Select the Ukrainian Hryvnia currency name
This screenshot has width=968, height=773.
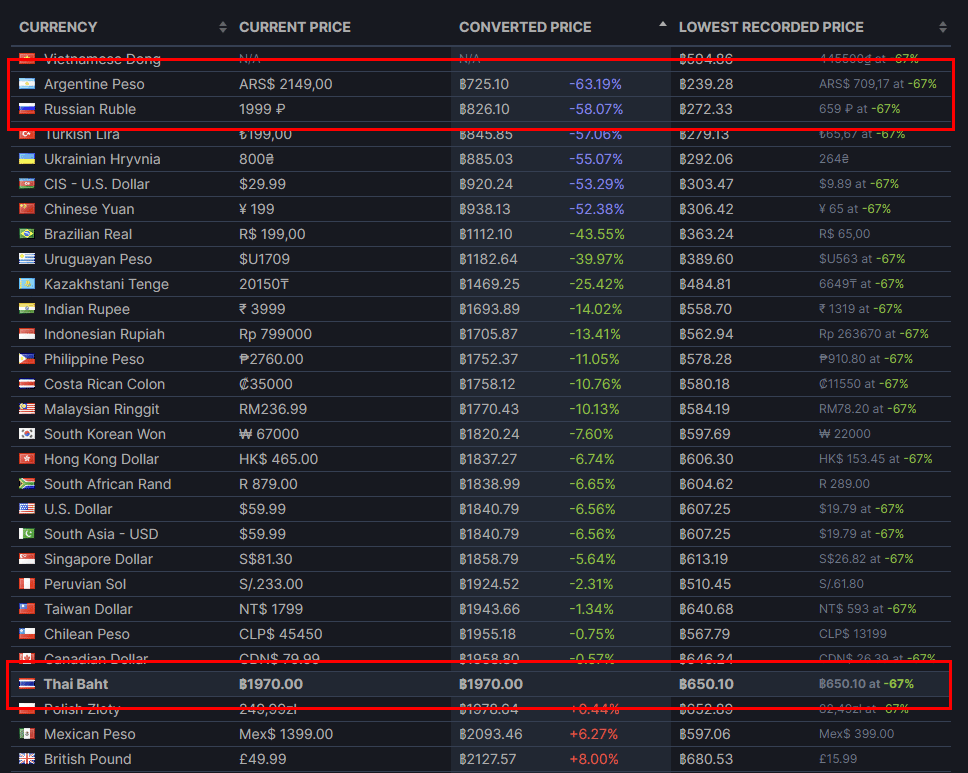(102, 159)
